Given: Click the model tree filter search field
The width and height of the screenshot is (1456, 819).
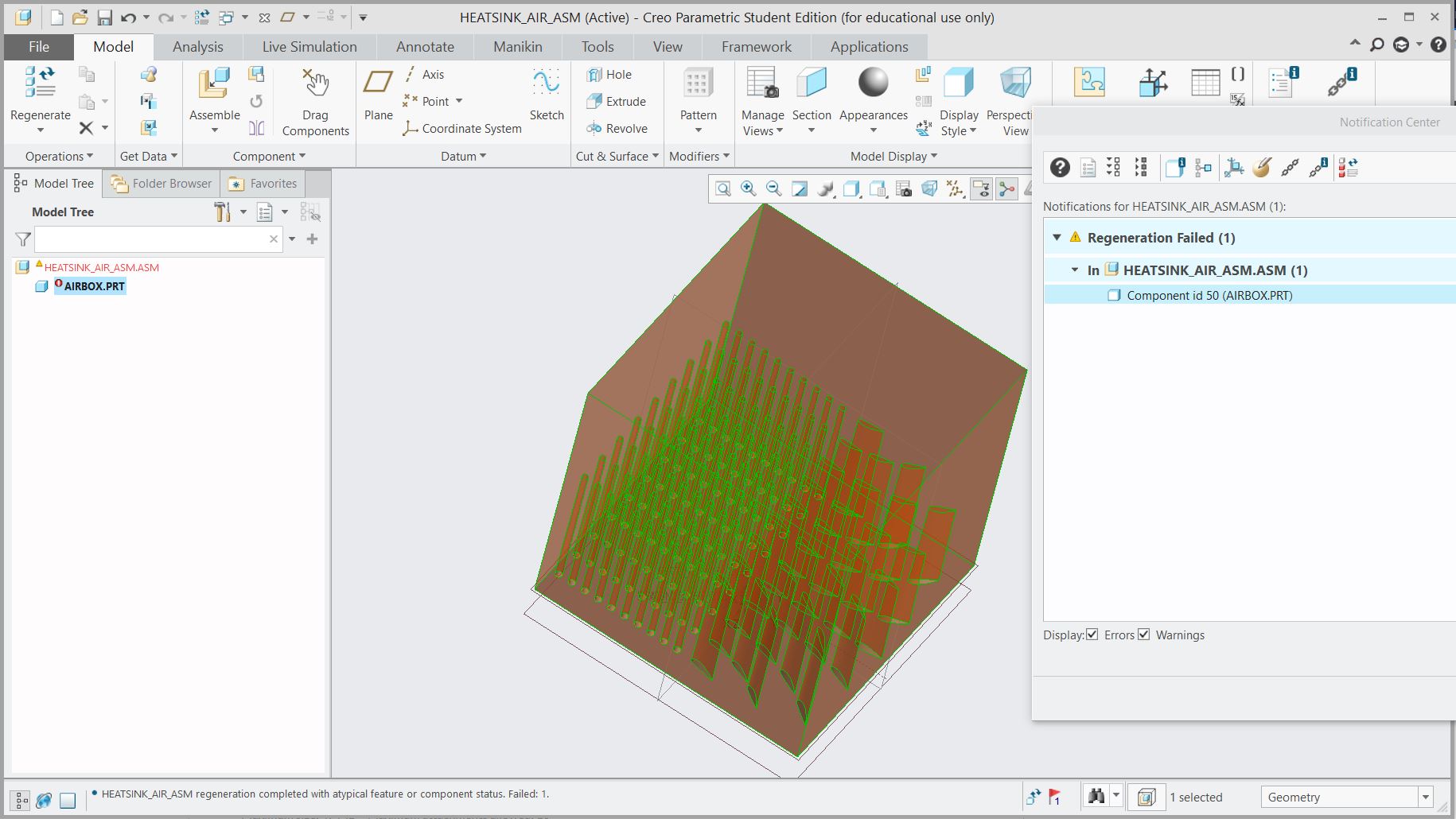Looking at the screenshot, I should click(x=150, y=239).
